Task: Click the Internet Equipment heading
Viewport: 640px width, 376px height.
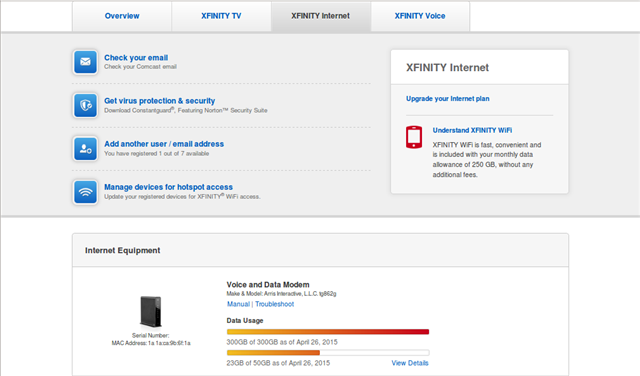Action: (122, 250)
